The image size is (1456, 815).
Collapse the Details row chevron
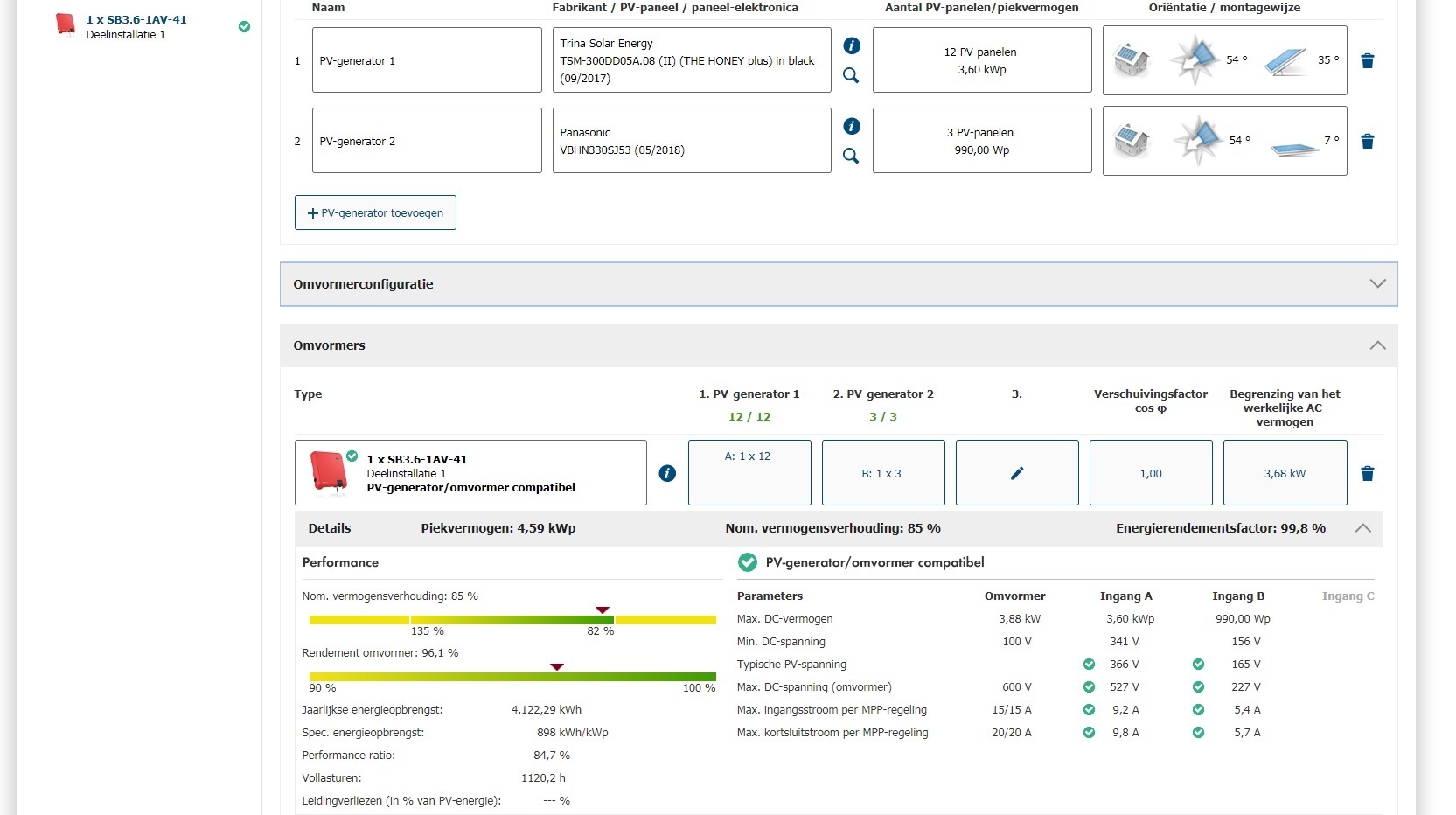point(1362,528)
